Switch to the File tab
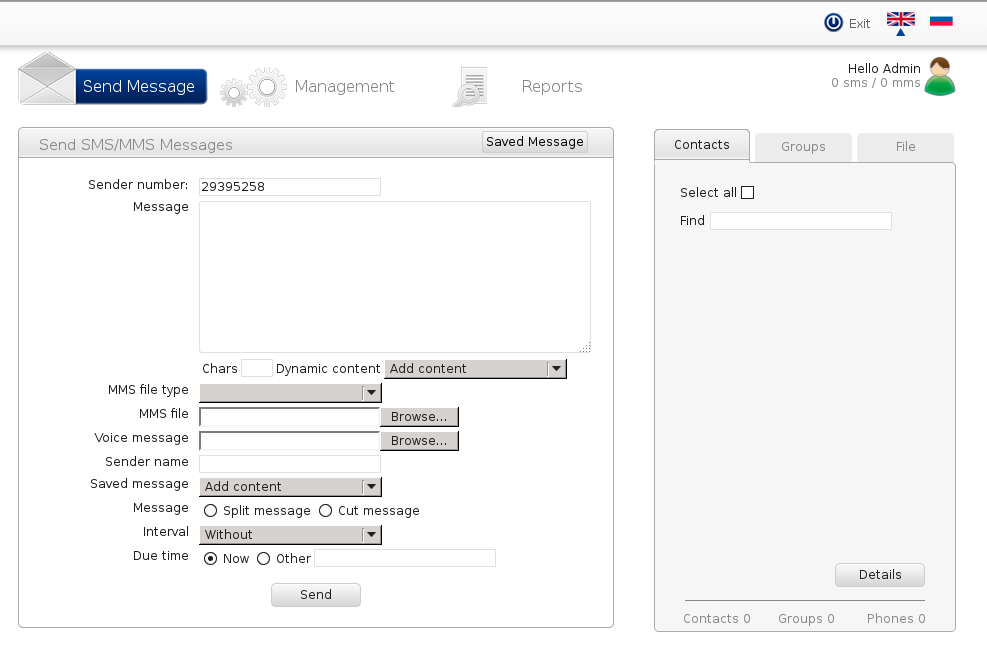The width and height of the screenshot is (987, 657). coord(905,147)
